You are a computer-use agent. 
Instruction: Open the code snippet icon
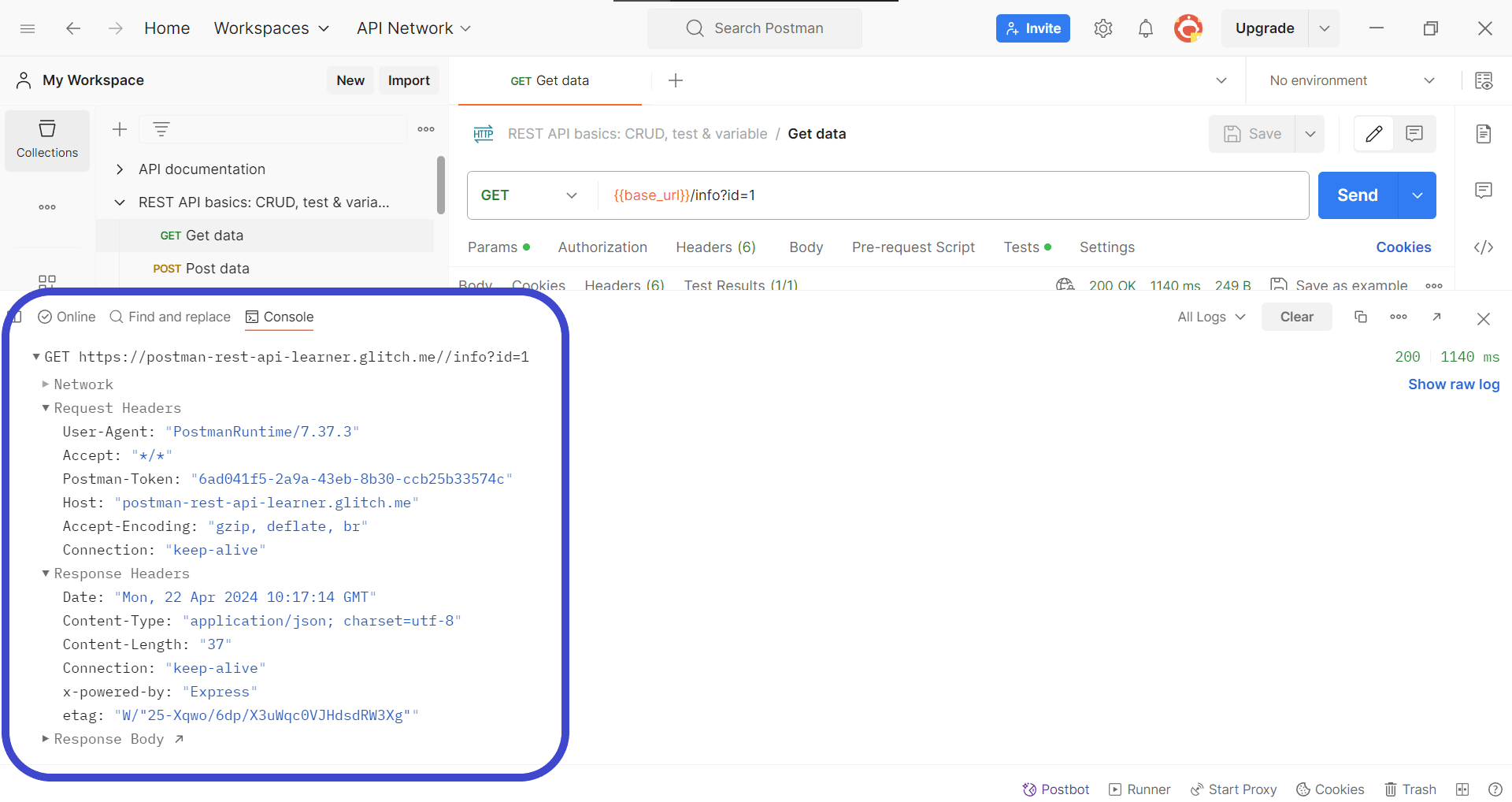tap(1484, 247)
